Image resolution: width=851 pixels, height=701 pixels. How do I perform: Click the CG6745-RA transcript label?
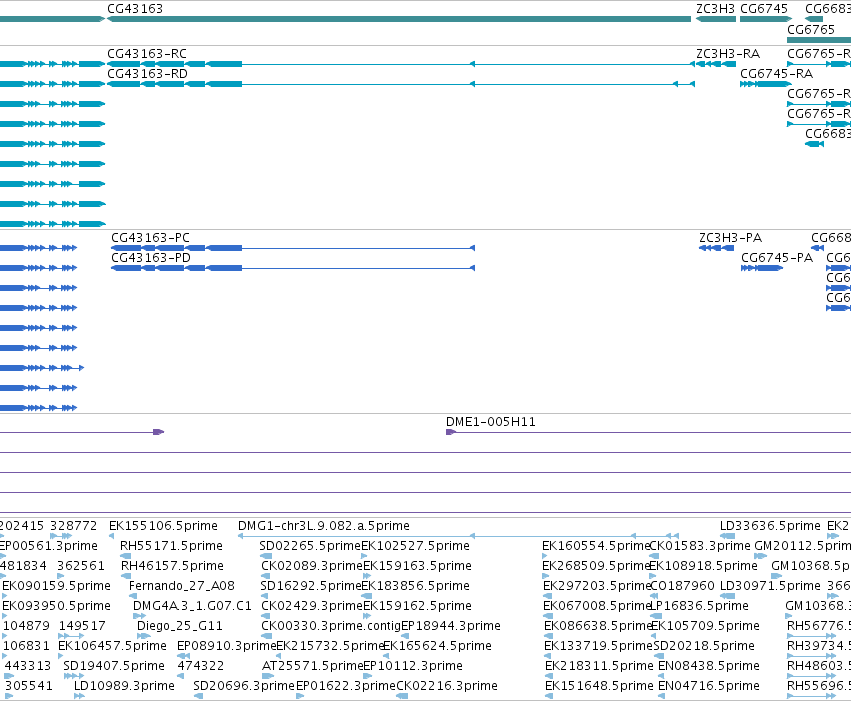777,74
